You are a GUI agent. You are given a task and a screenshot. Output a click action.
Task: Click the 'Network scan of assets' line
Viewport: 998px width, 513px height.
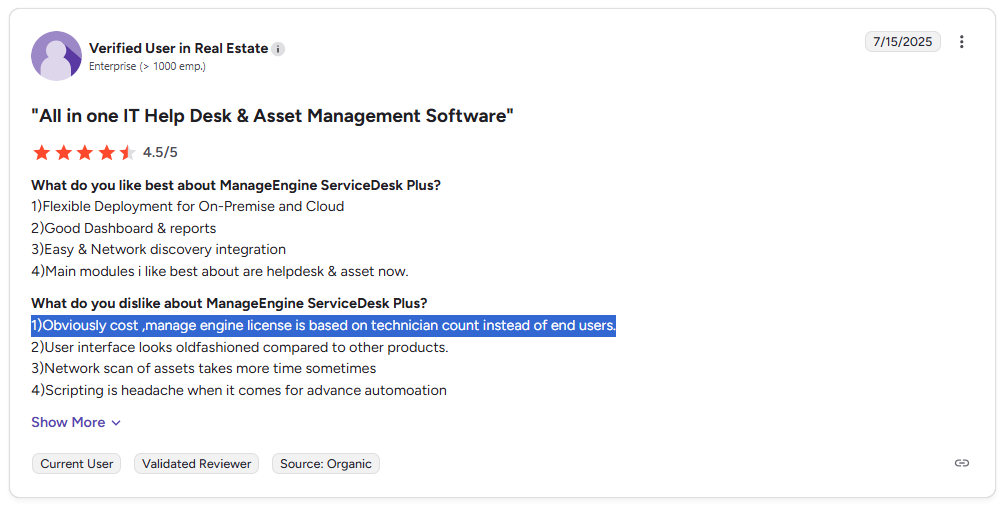coord(204,369)
